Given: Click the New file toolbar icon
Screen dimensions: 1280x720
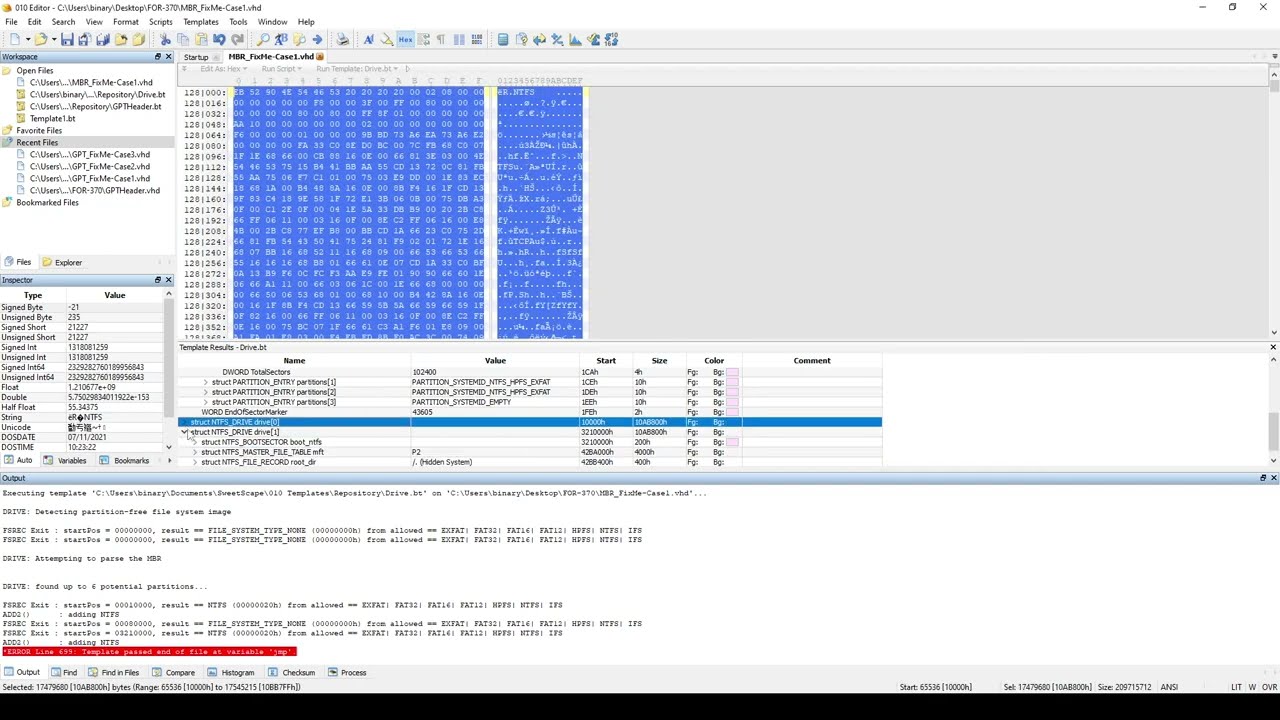Looking at the screenshot, I should [14, 40].
